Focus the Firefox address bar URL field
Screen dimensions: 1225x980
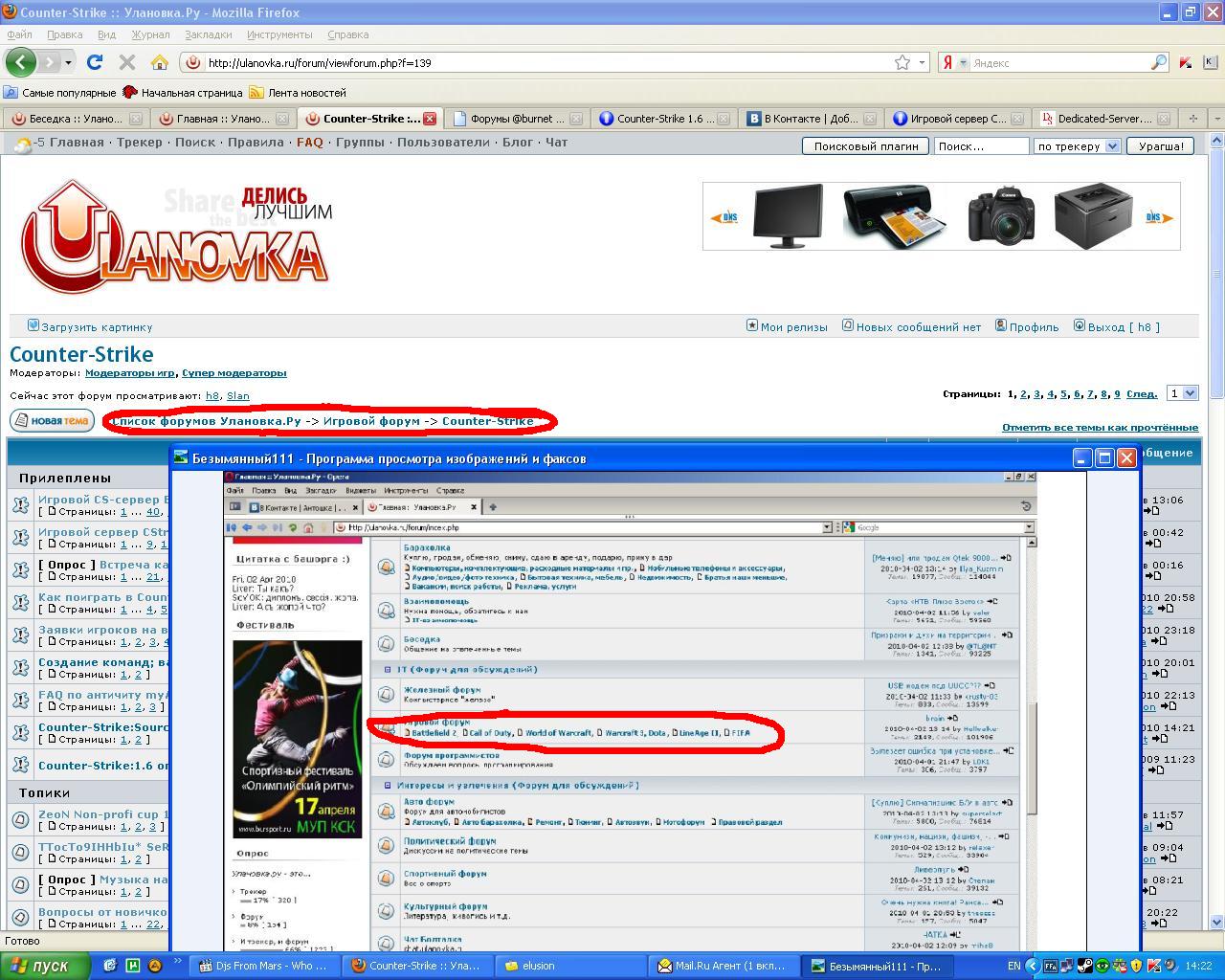[x=549, y=62]
